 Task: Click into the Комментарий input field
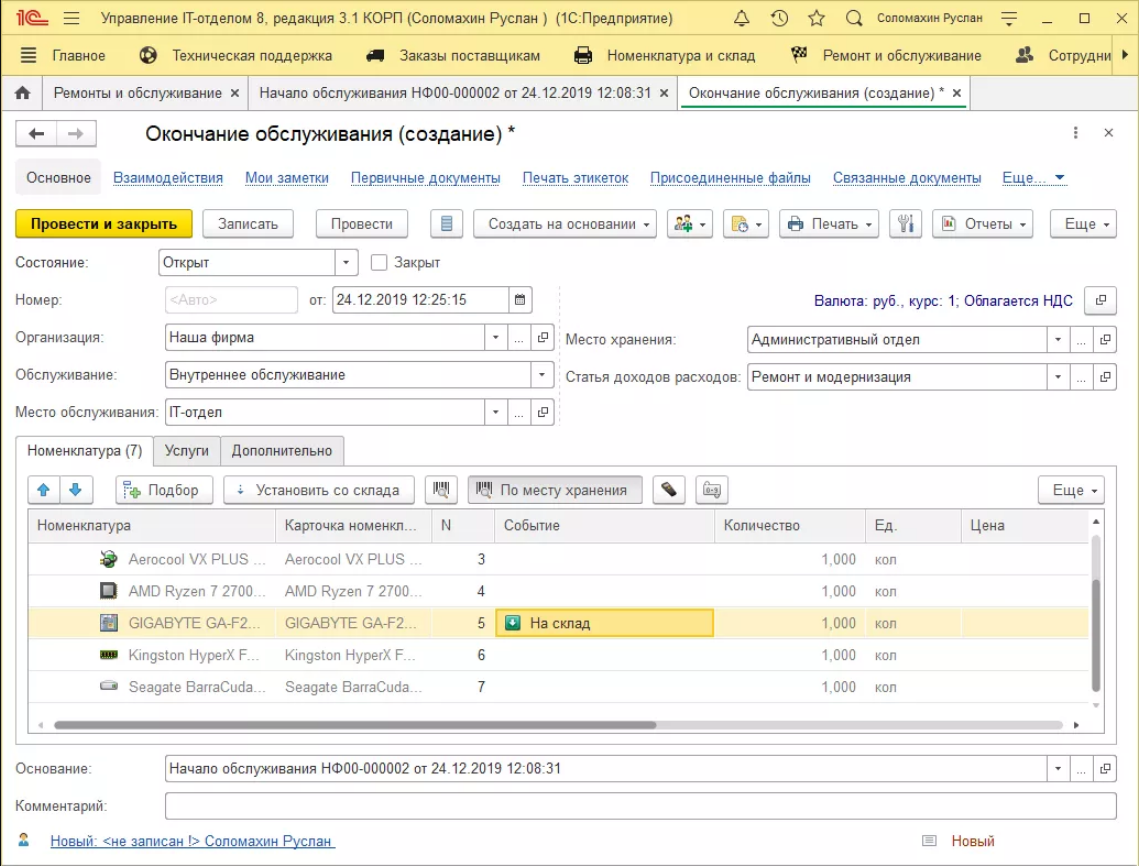(640, 806)
